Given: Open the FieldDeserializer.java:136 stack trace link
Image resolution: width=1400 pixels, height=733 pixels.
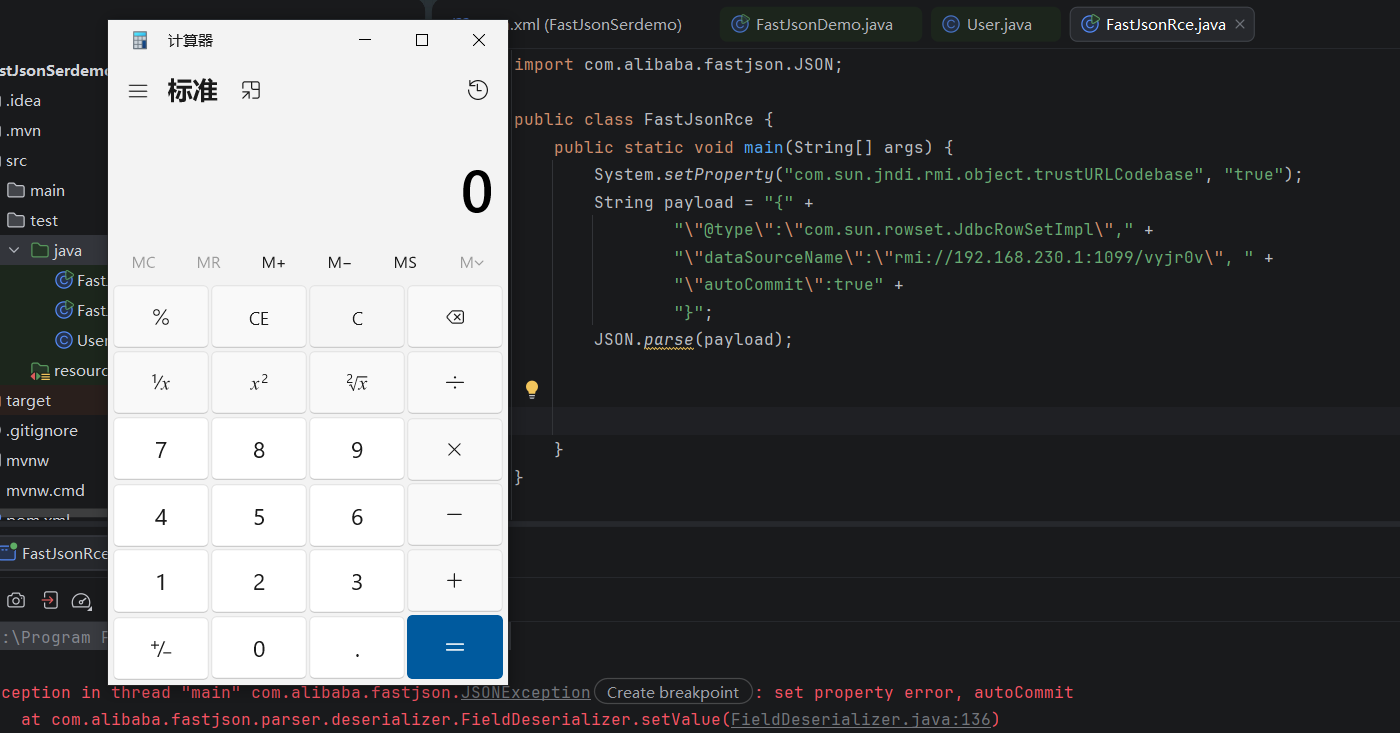Looking at the screenshot, I should 861,719.
